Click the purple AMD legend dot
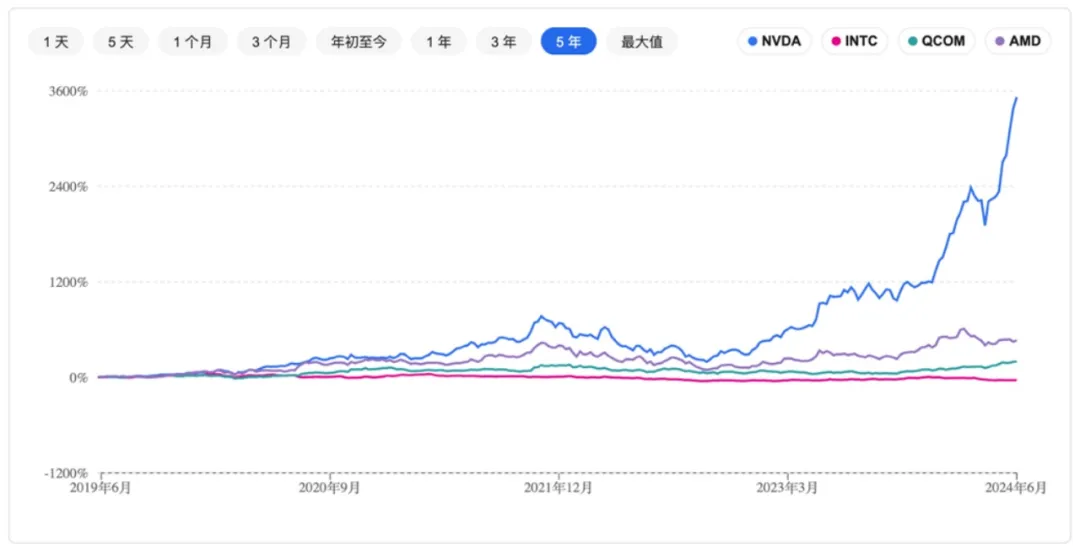Screen dimensions: 1080x552 [x=1001, y=42]
